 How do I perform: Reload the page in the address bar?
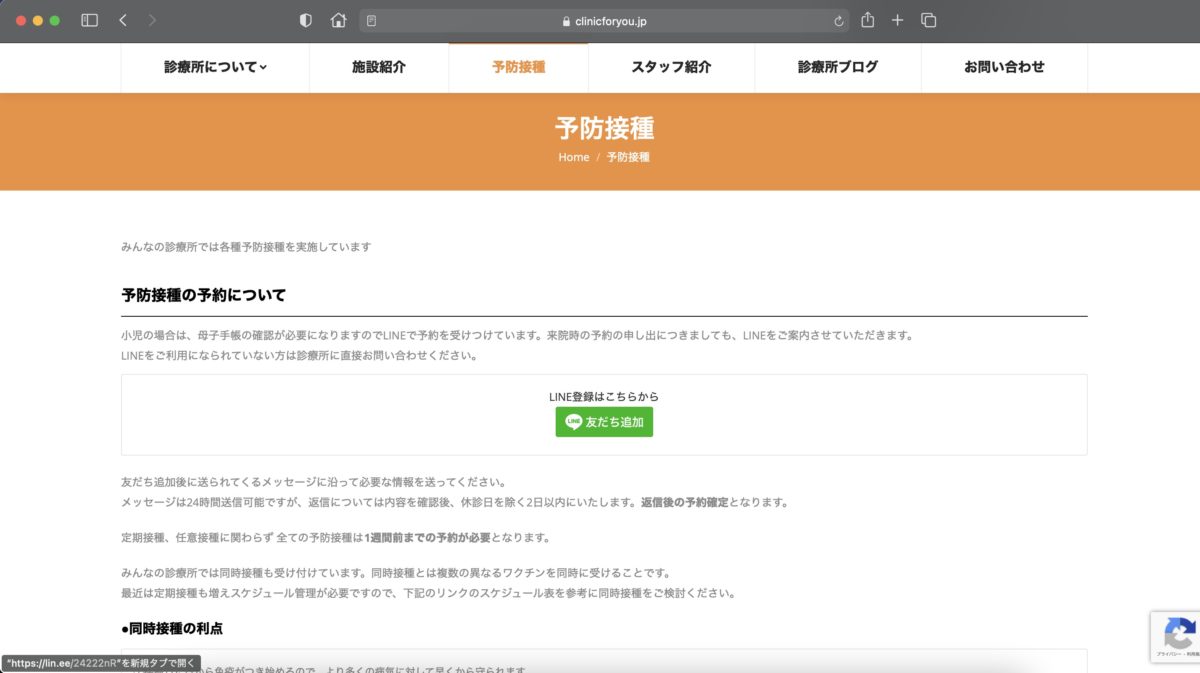(x=838, y=21)
